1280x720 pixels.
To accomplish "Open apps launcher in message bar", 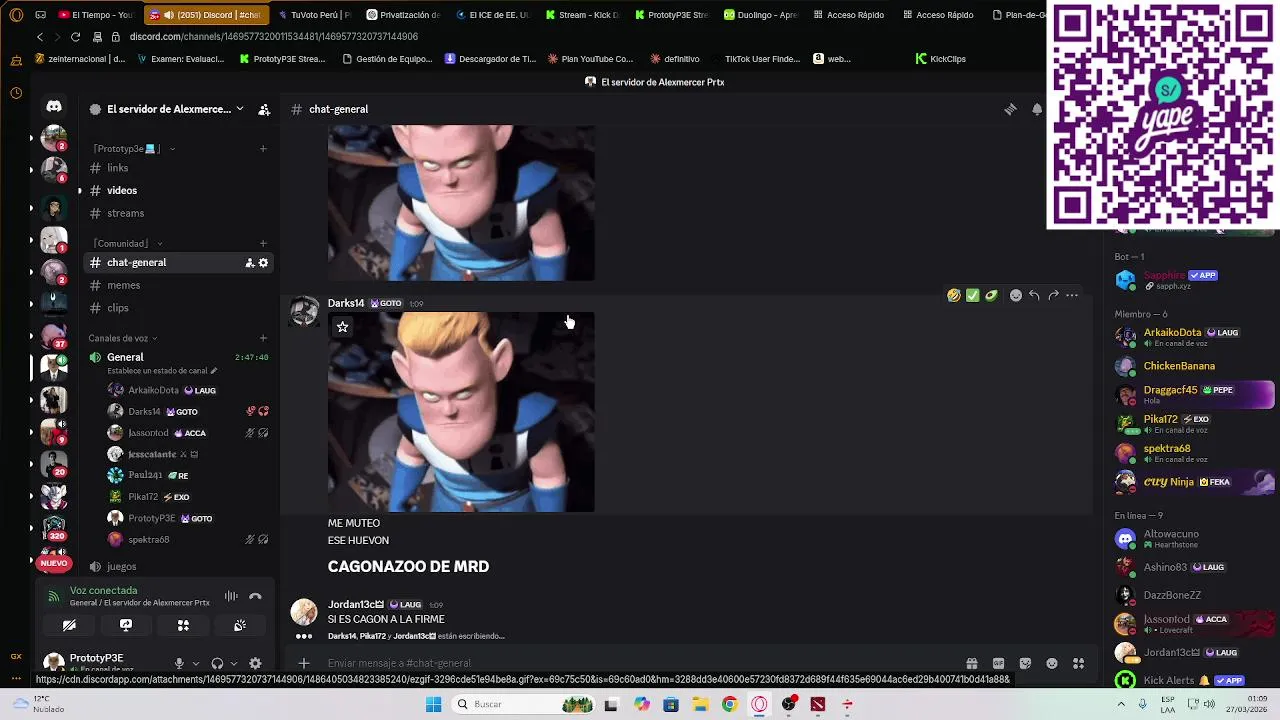I will pos(1079,663).
